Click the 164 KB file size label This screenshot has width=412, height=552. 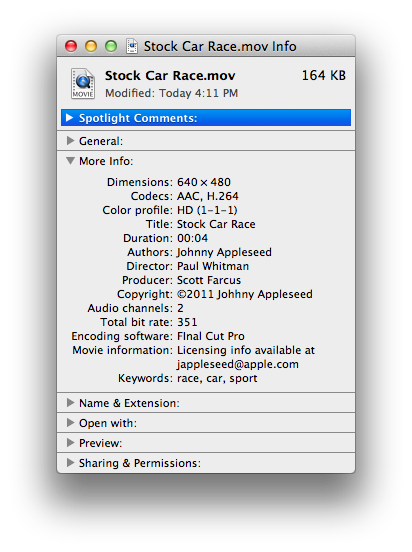pos(324,76)
